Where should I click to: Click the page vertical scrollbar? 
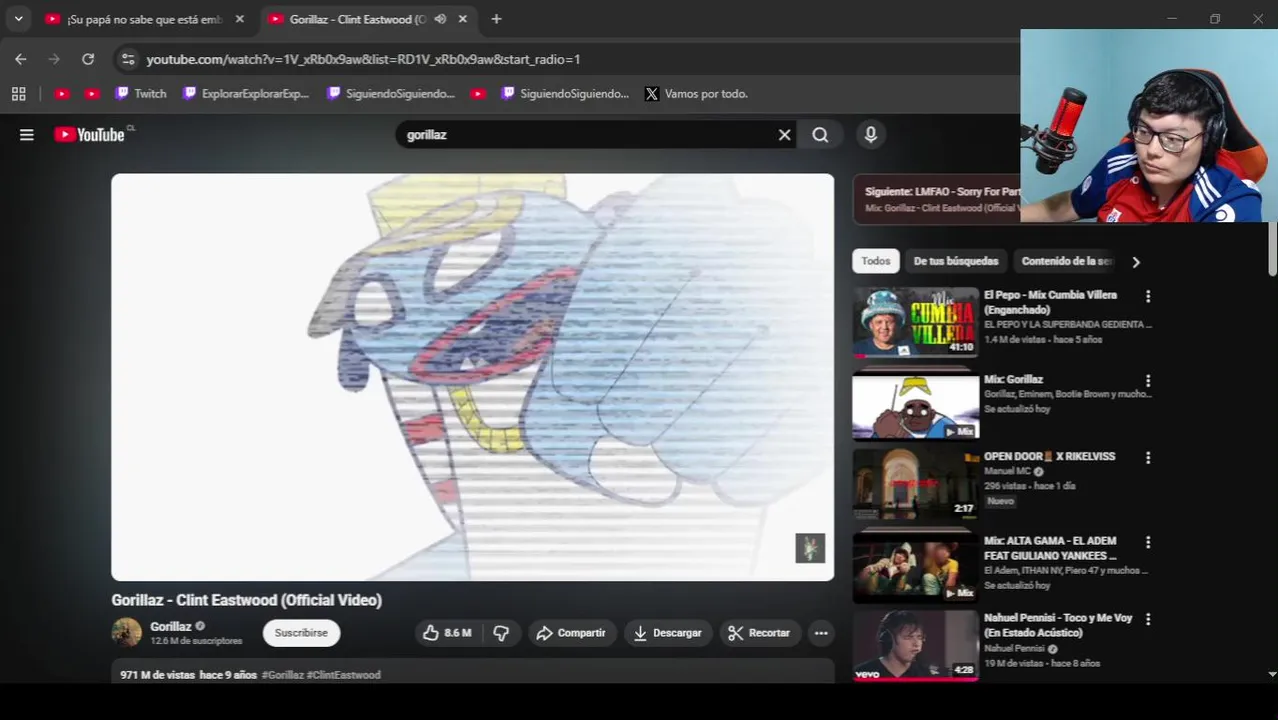click(x=1272, y=249)
